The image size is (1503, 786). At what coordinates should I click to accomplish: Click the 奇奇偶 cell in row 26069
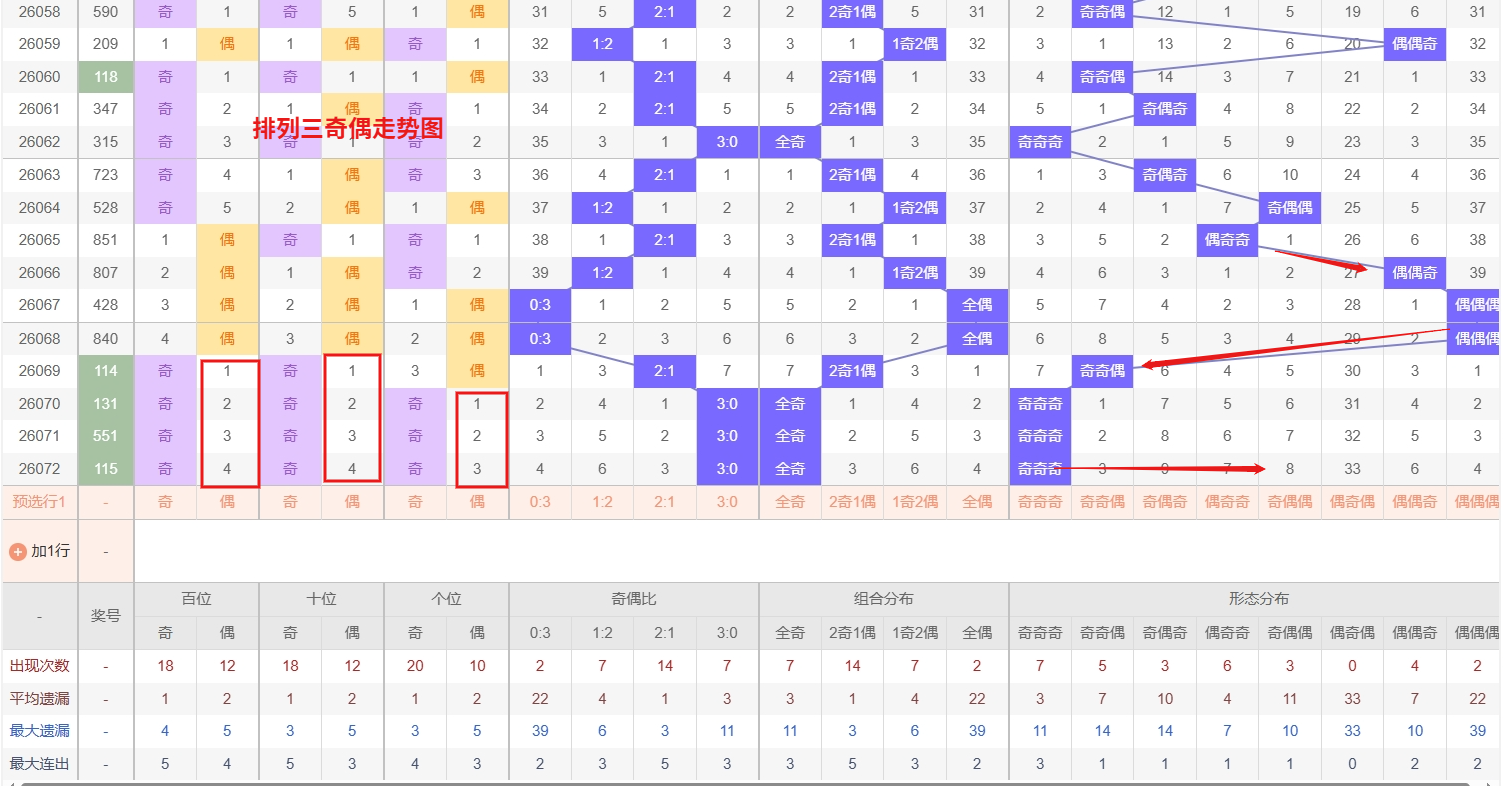[1102, 370]
